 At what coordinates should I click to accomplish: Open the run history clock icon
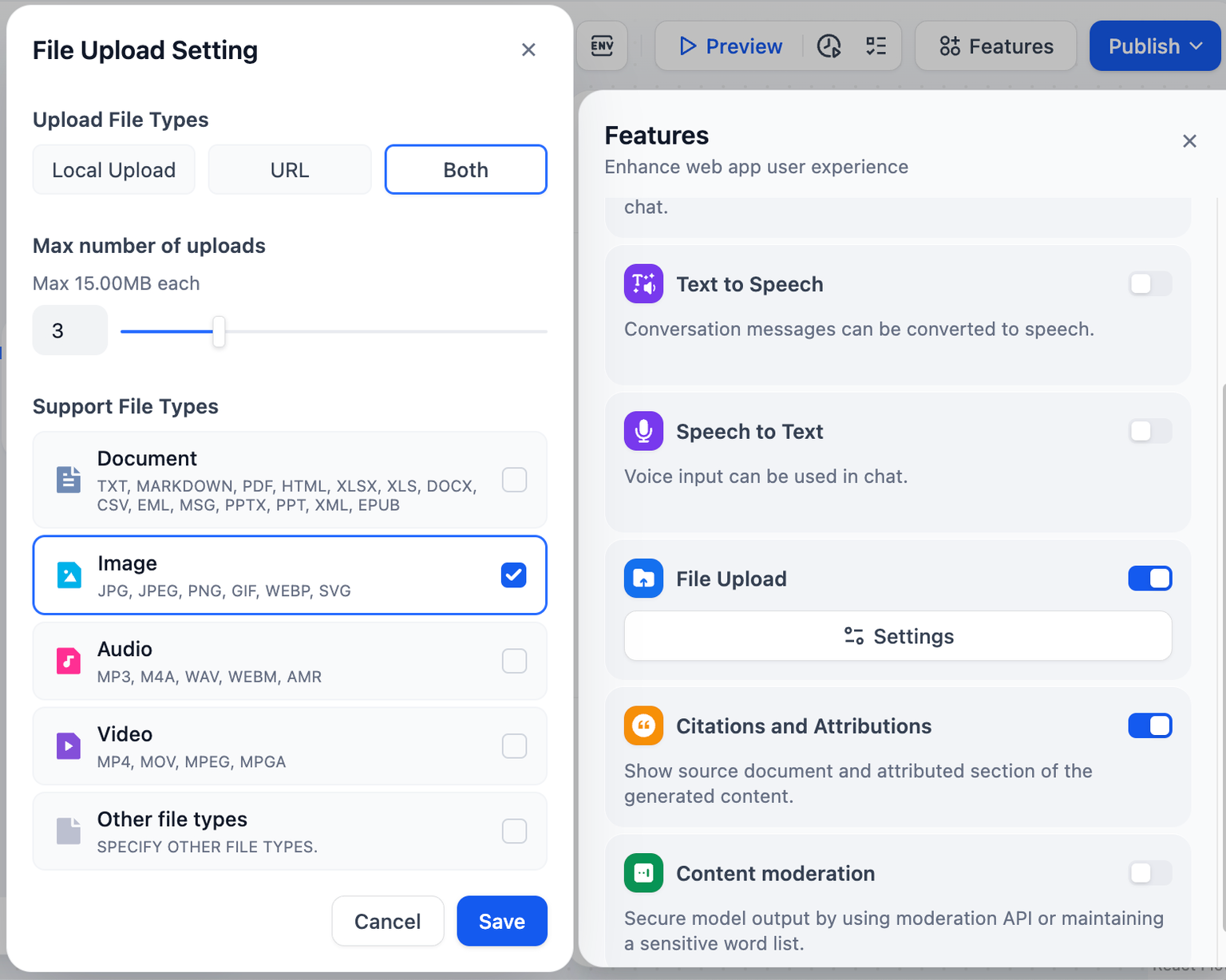(829, 46)
